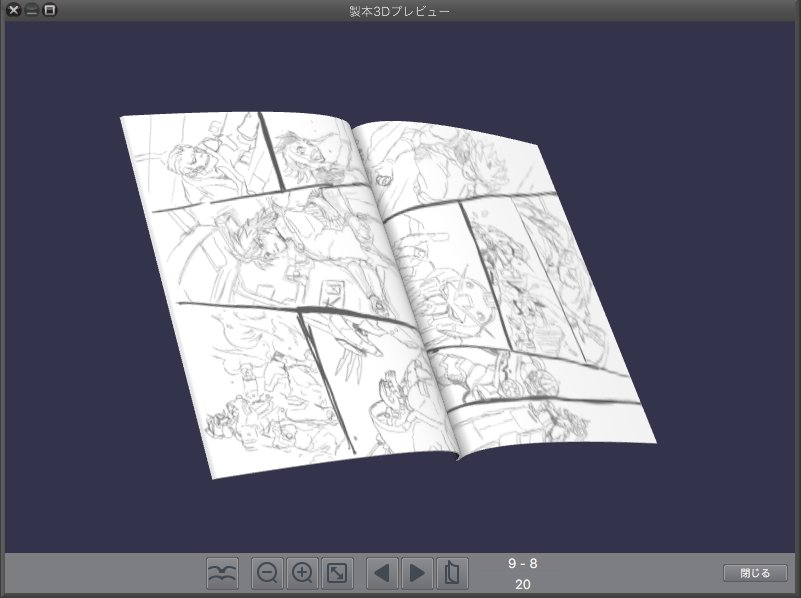This screenshot has width=801, height=598.
Task: Zoom in the 3D preview
Action: coord(302,573)
